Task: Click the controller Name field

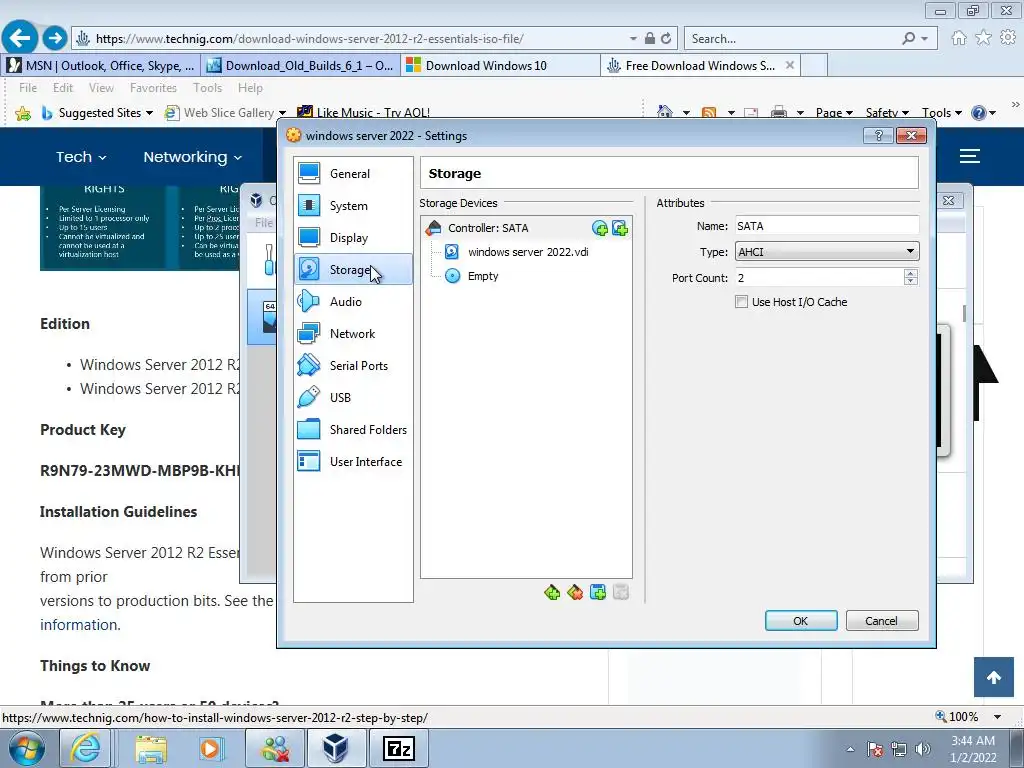Action: tap(827, 226)
